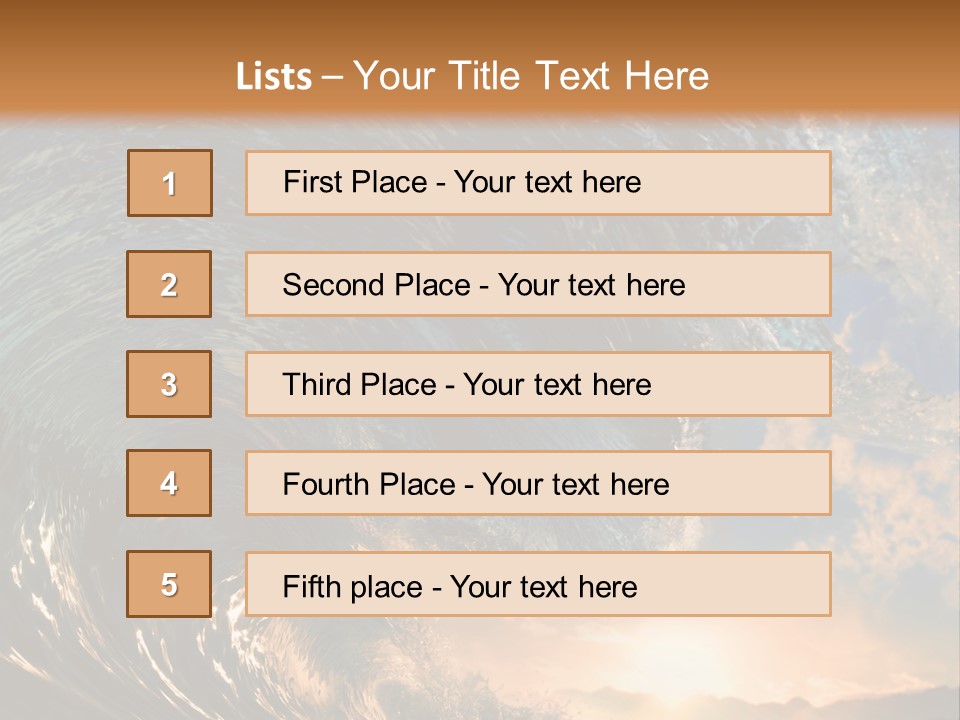Click the word Third in the list

[315, 385]
